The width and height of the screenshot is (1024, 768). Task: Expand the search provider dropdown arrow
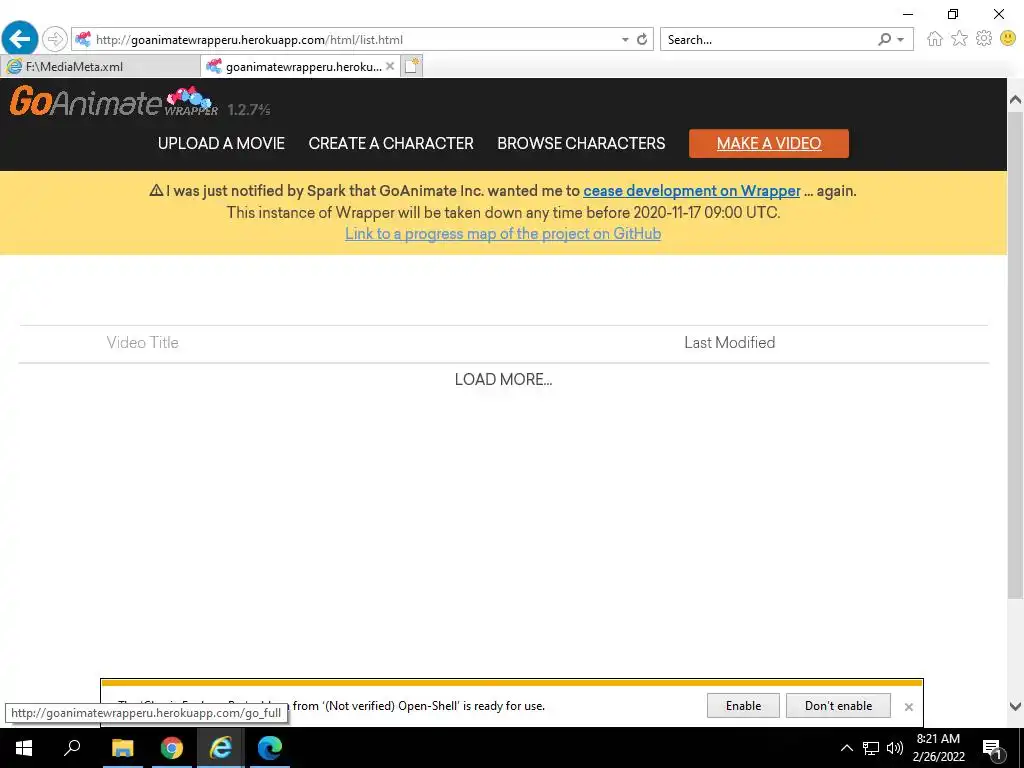(x=901, y=40)
